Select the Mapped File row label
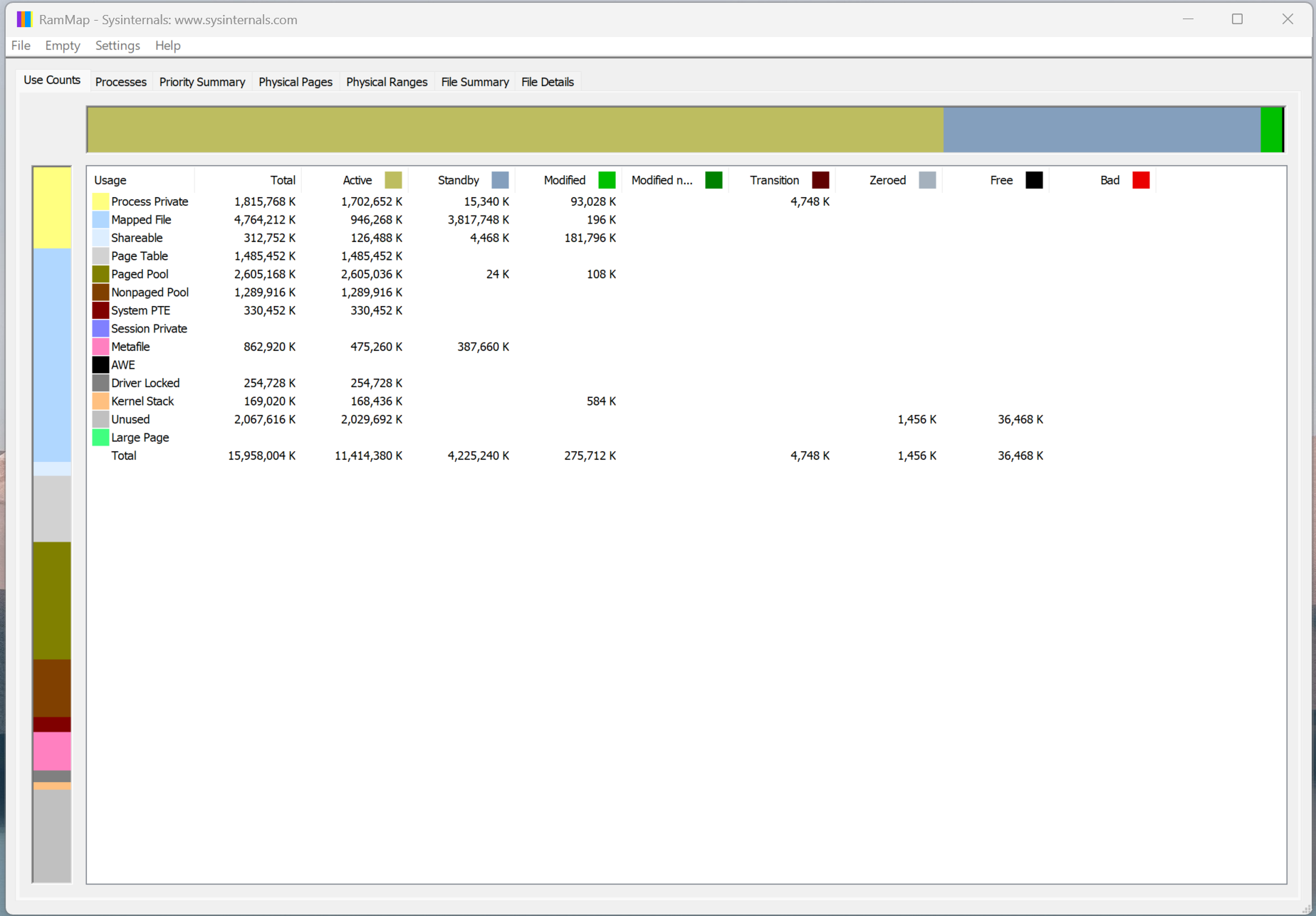This screenshot has height=916, width=1316. 141,220
